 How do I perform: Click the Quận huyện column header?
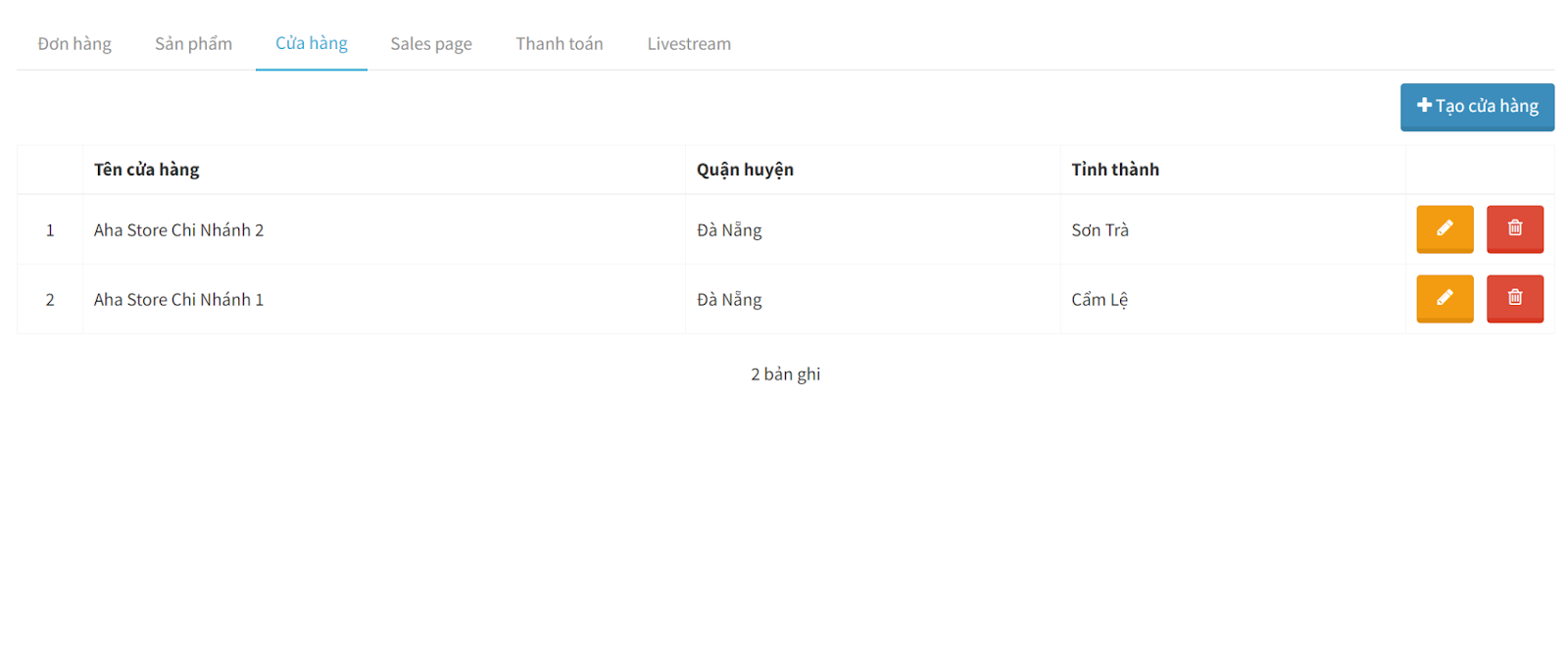[872, 170]
